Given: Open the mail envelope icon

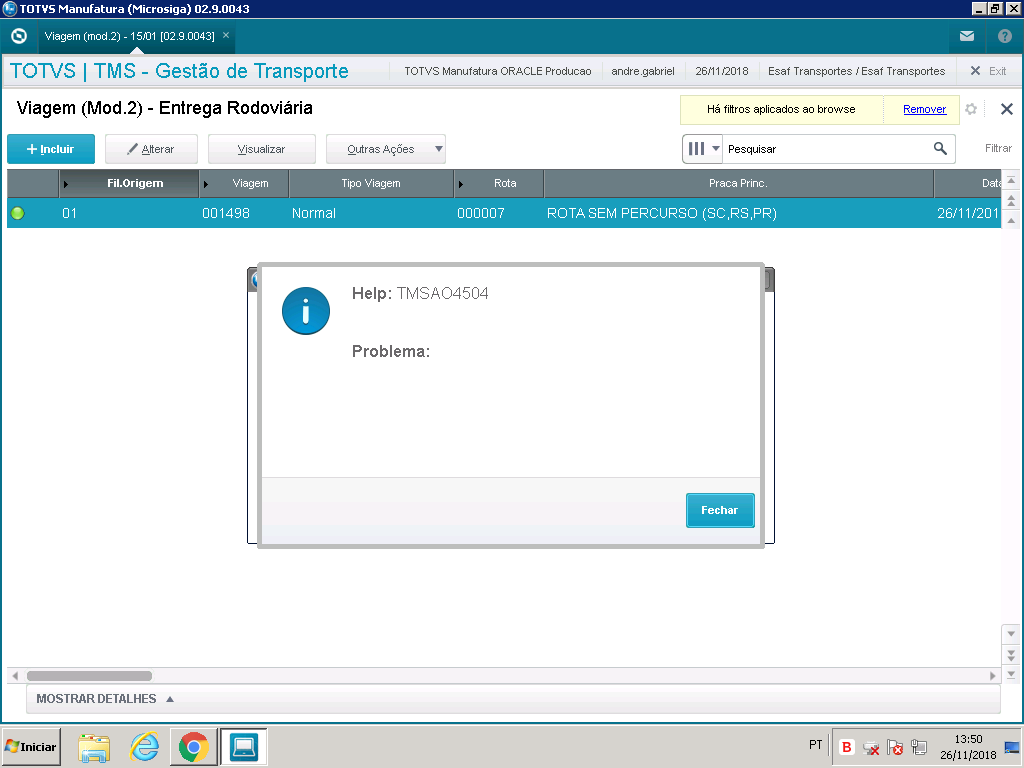Looking at the screenshot, I should (x=967, y=36).
